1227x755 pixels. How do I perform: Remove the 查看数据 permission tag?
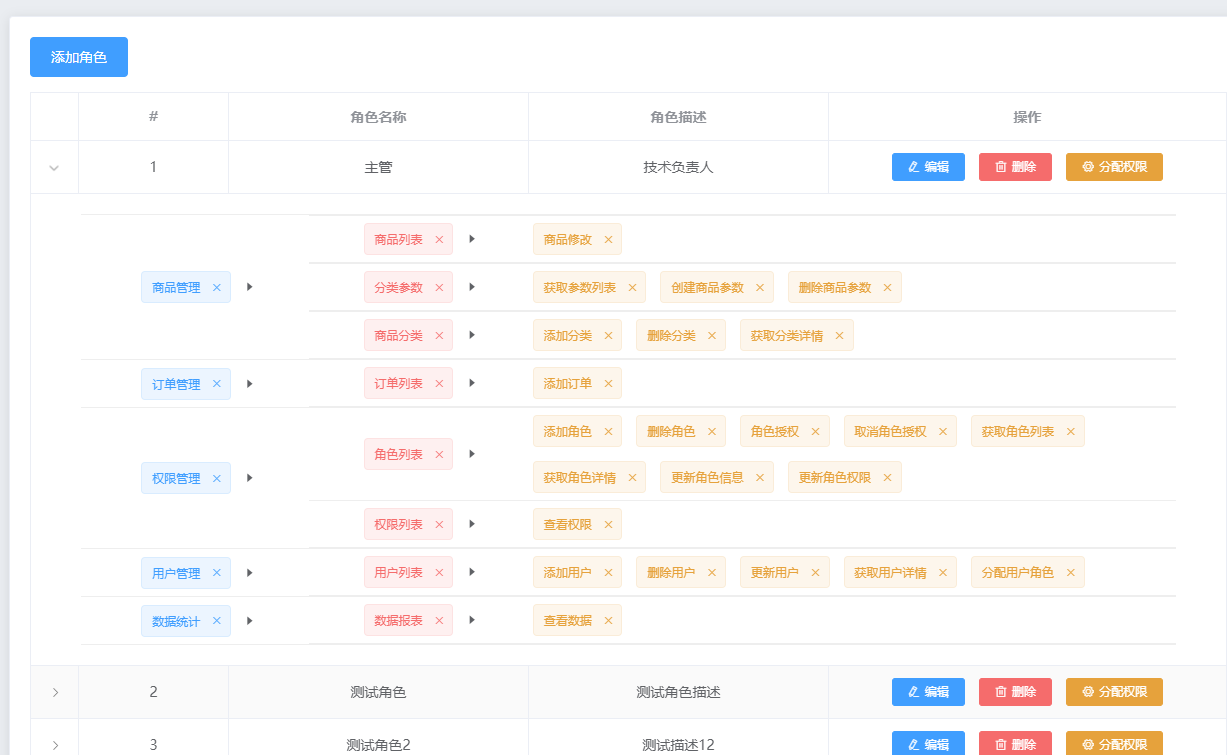point(607,620)
